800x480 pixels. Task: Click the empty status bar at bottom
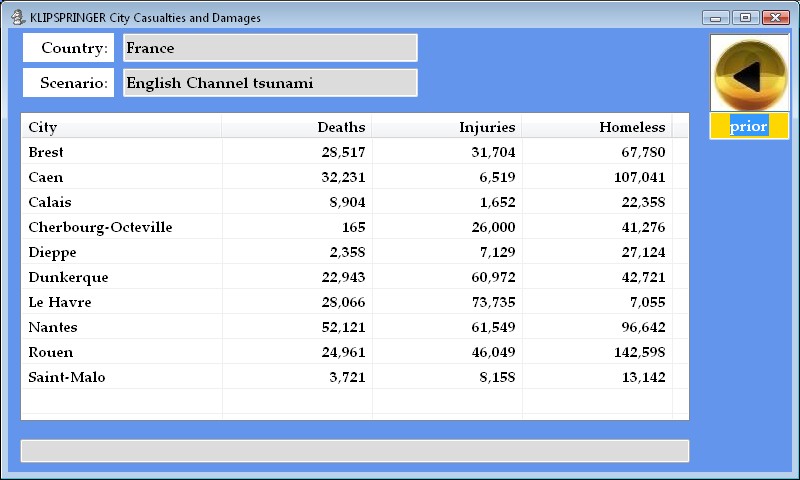pyautogui.click(x=354, y=451)
